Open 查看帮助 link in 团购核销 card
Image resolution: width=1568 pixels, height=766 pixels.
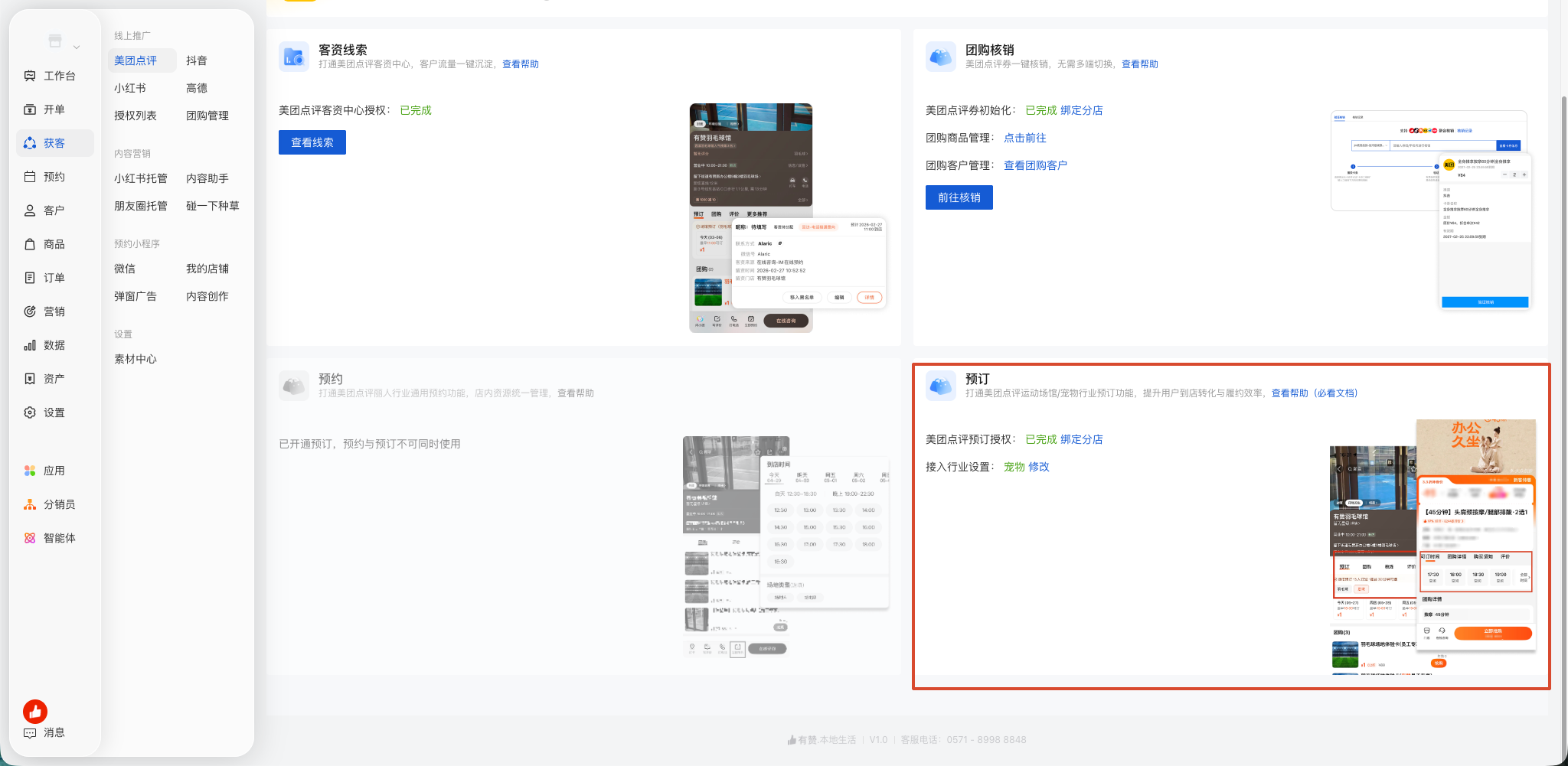coord(1140,64)
